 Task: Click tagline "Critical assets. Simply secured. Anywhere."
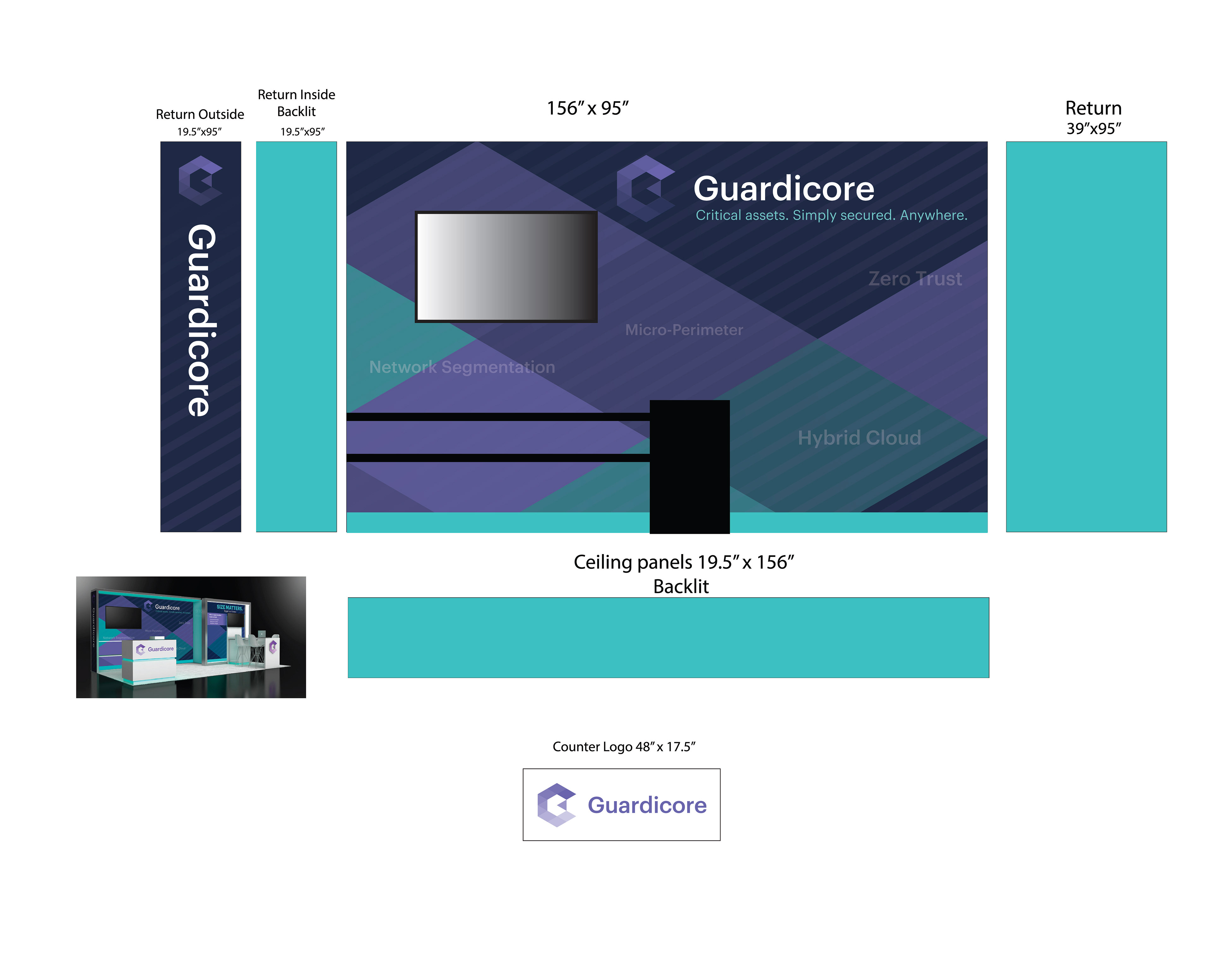831,215
